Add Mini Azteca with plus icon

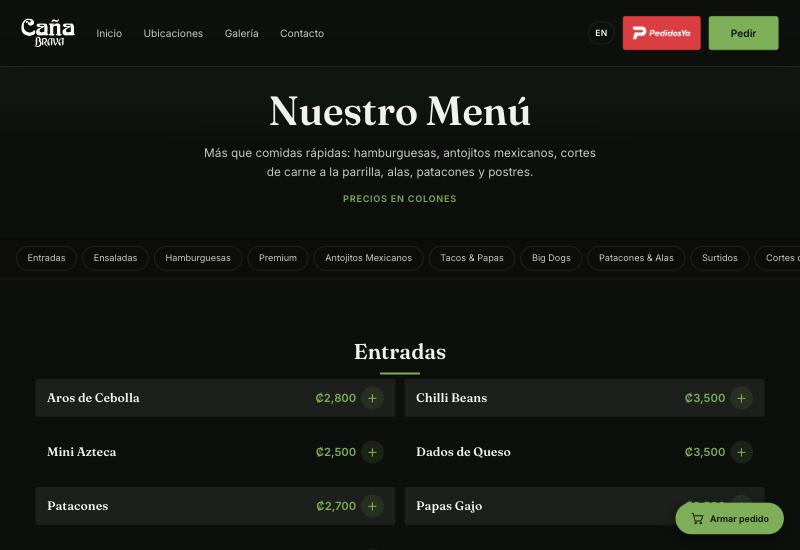[x=372, y=452]
